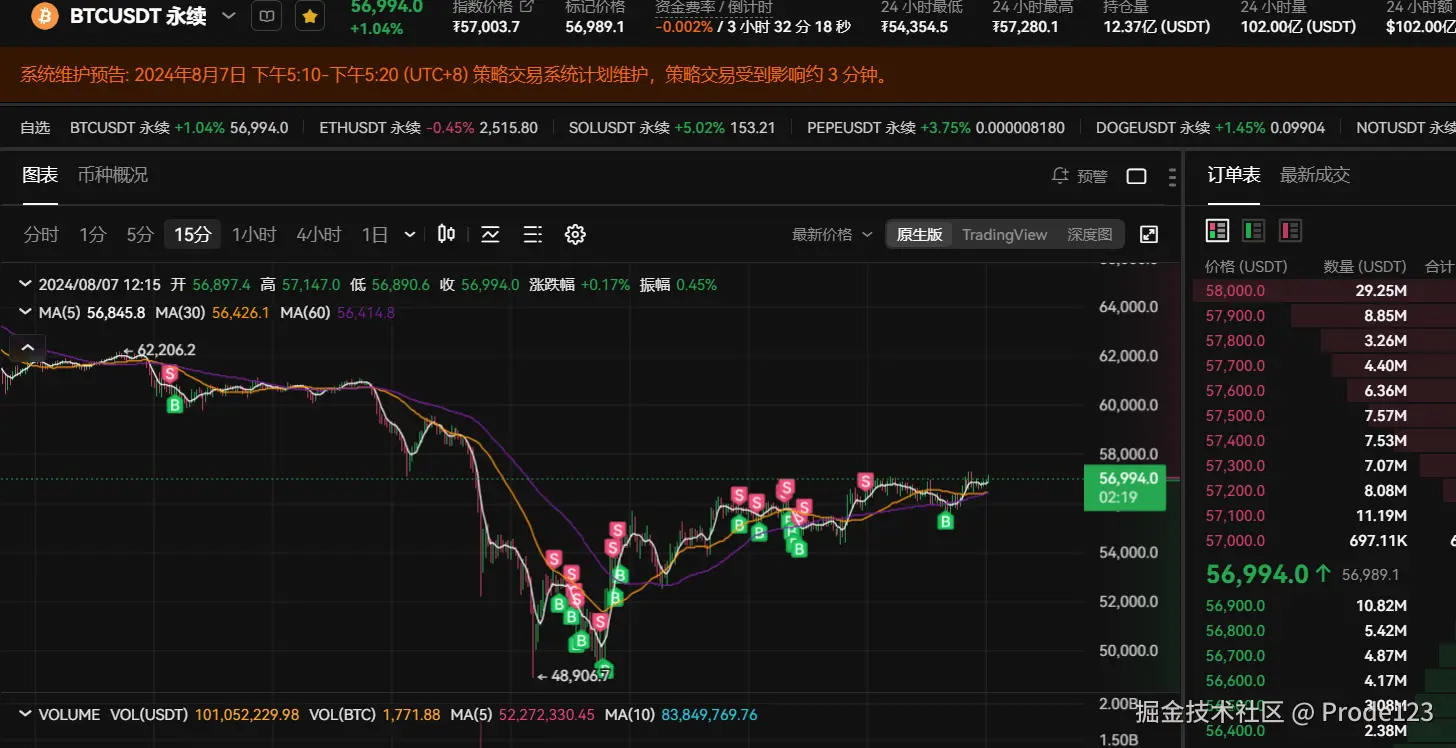This screenshot has width=1456, height=748.
Task: Expand more timeframes chevron after 1日
Action: tap(410, 234)
